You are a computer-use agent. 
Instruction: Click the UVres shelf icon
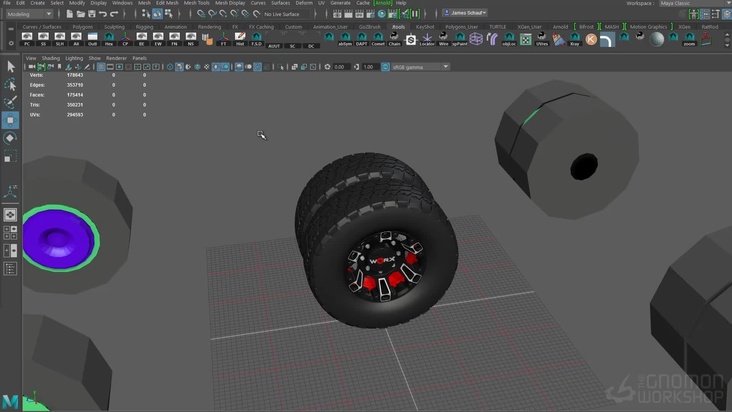coord(542,39)
